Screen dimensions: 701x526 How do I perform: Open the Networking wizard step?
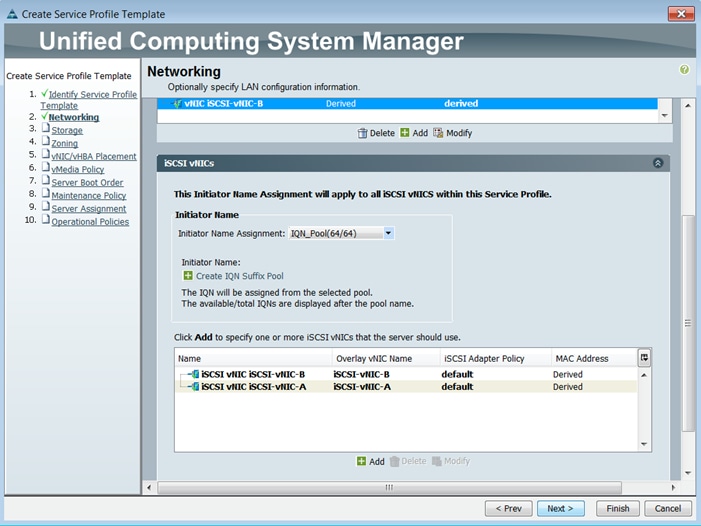tap(74, 118)
